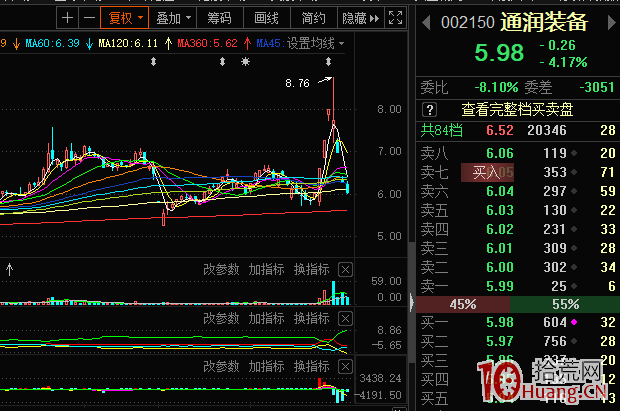The height and width of the screenshot is (411, 620).
Task: Click the plus zoom-in chart button
Action: [67, 17]
